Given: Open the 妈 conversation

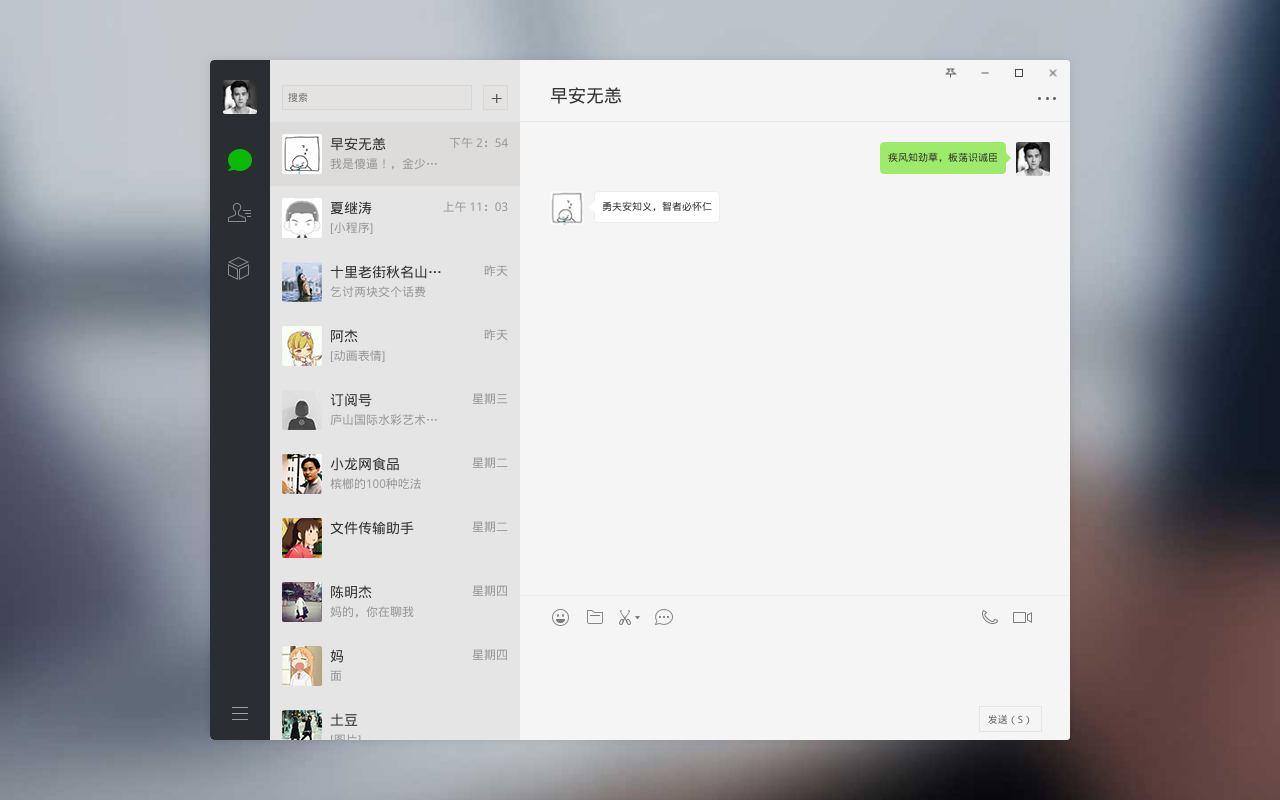Looking at the screenshot, I should tap(395, 666).
